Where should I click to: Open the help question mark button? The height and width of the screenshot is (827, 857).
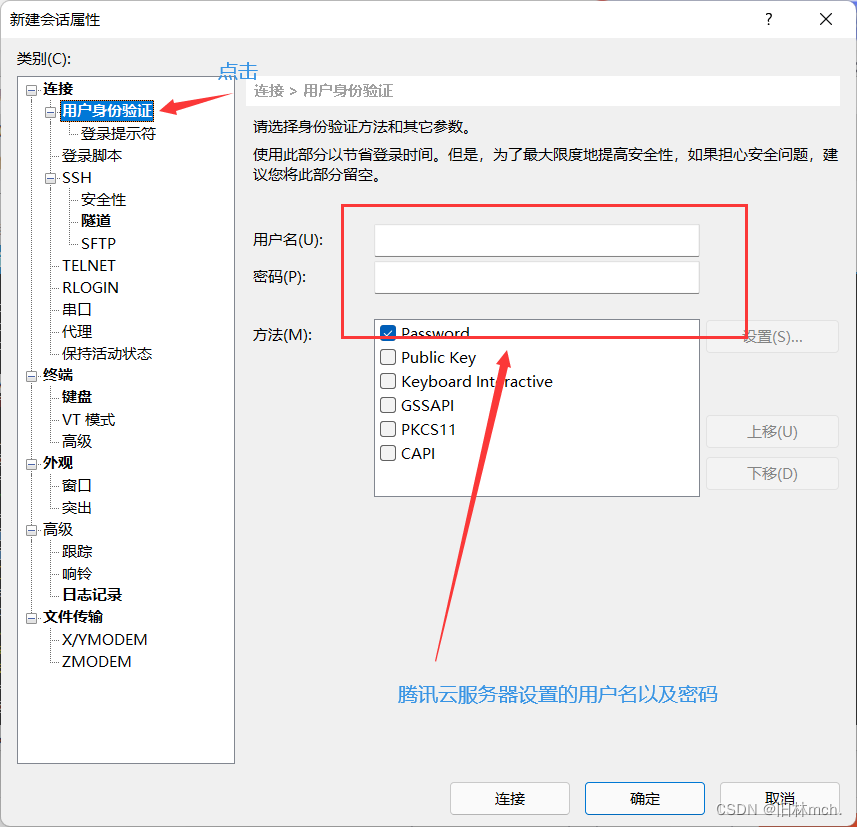pyautogui.click(x=769, y=20)
